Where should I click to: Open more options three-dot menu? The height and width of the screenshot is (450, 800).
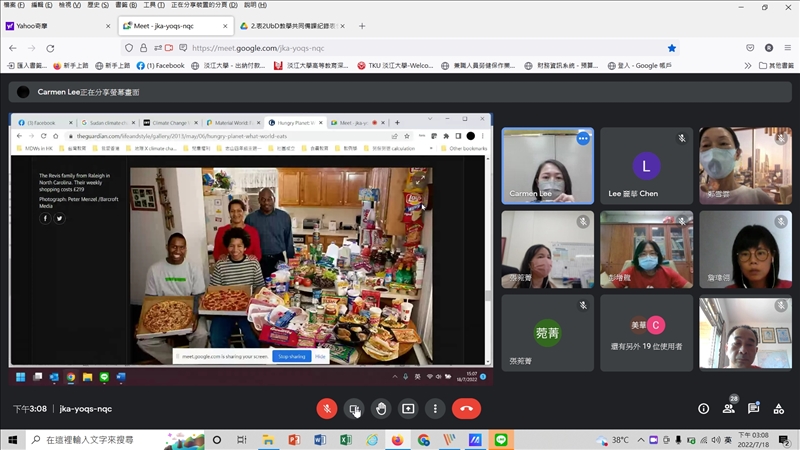coord(435,408)
